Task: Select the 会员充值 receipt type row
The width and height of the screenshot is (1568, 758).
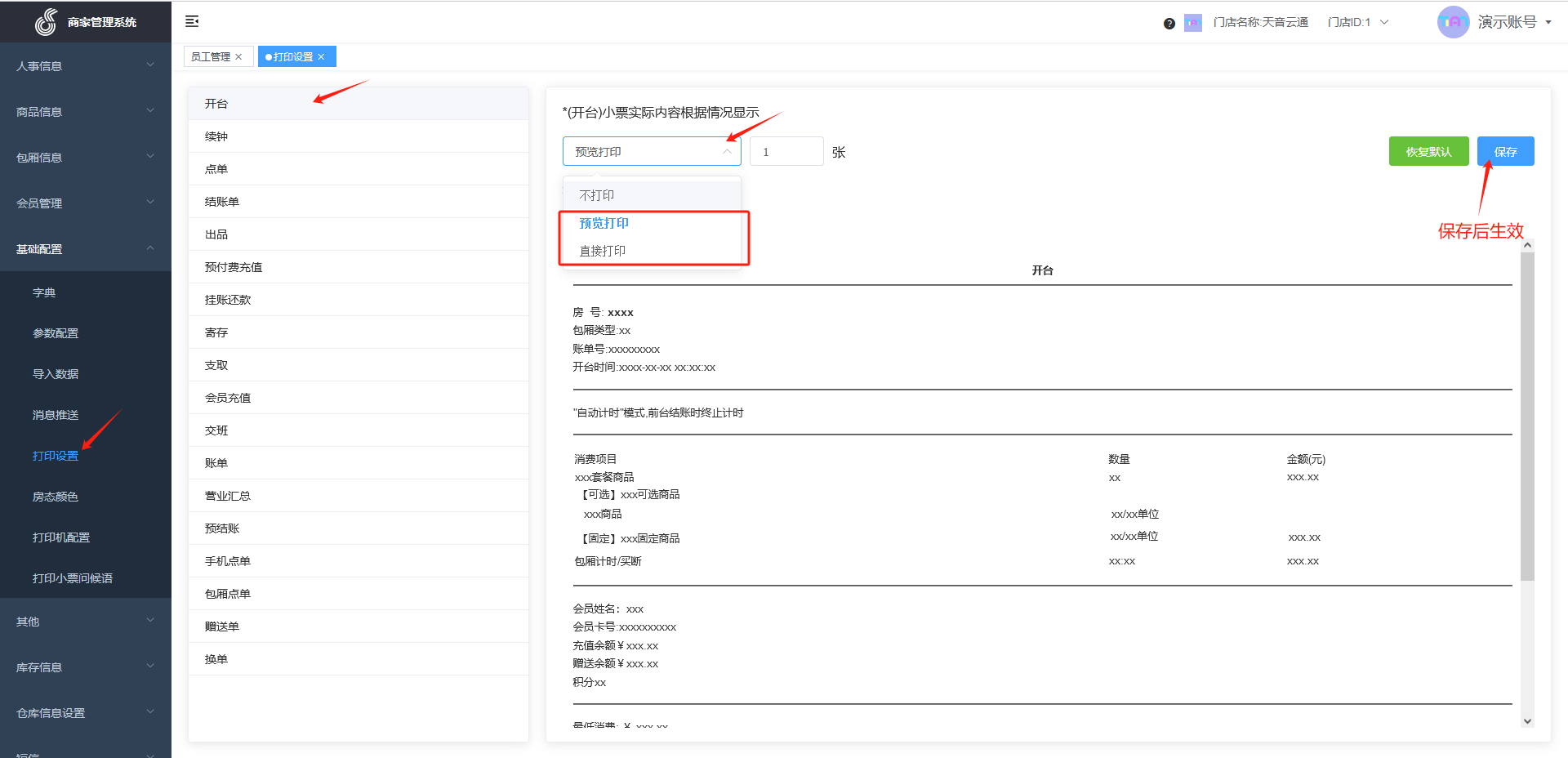Action: pyautogui.click(x=359, y=398)
